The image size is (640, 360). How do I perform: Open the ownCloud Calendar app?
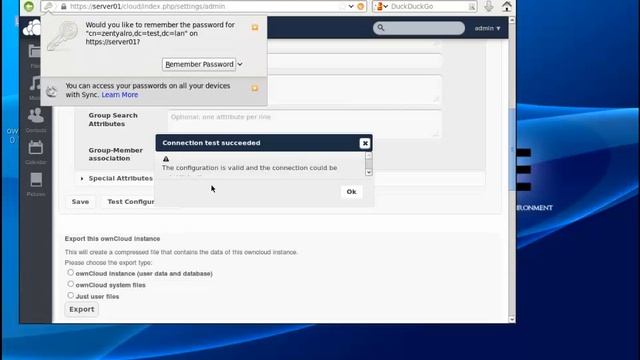coord(36,152)
